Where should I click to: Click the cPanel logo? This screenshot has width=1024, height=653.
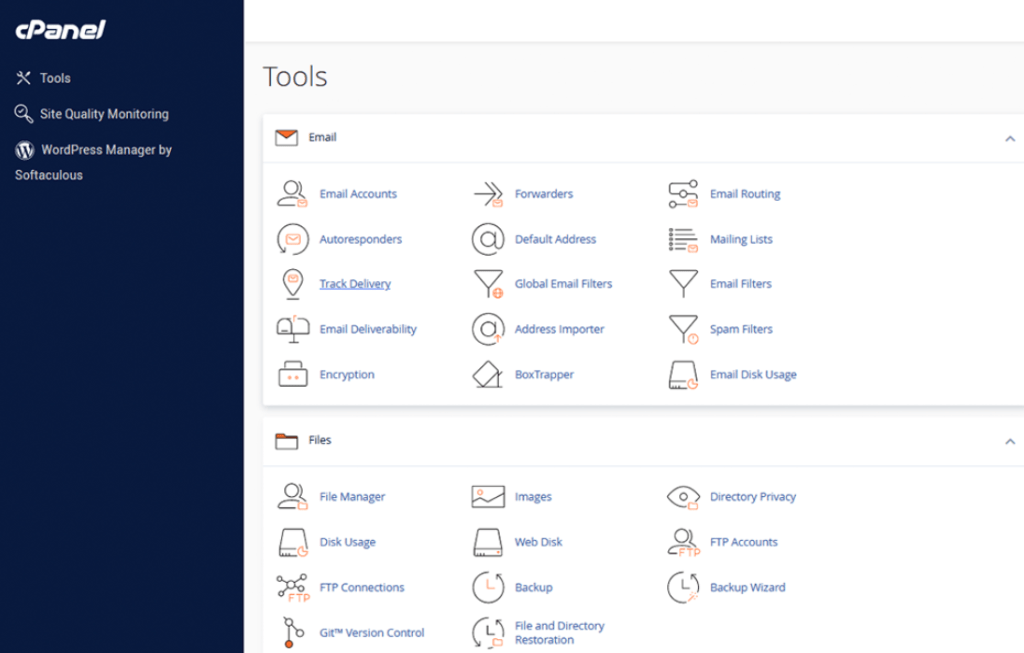pos(60,29)
